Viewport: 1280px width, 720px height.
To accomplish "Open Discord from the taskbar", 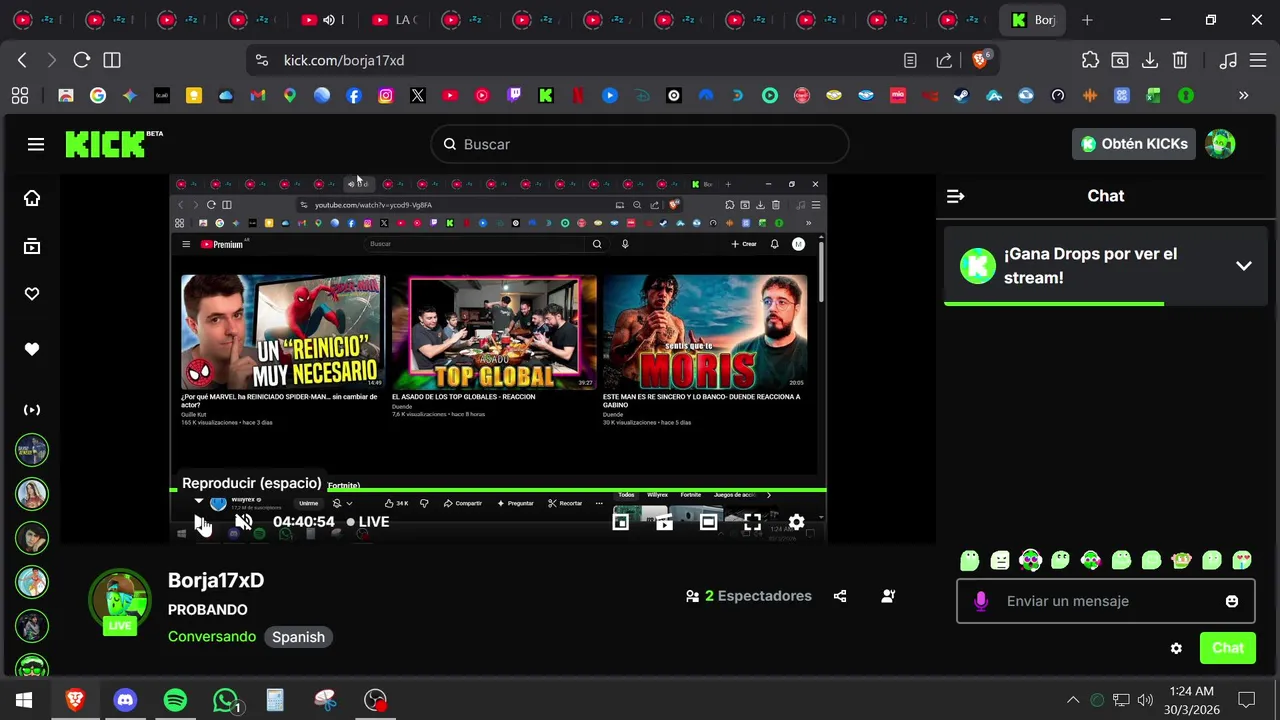I will pyautogui.click(x=125, y=700).
